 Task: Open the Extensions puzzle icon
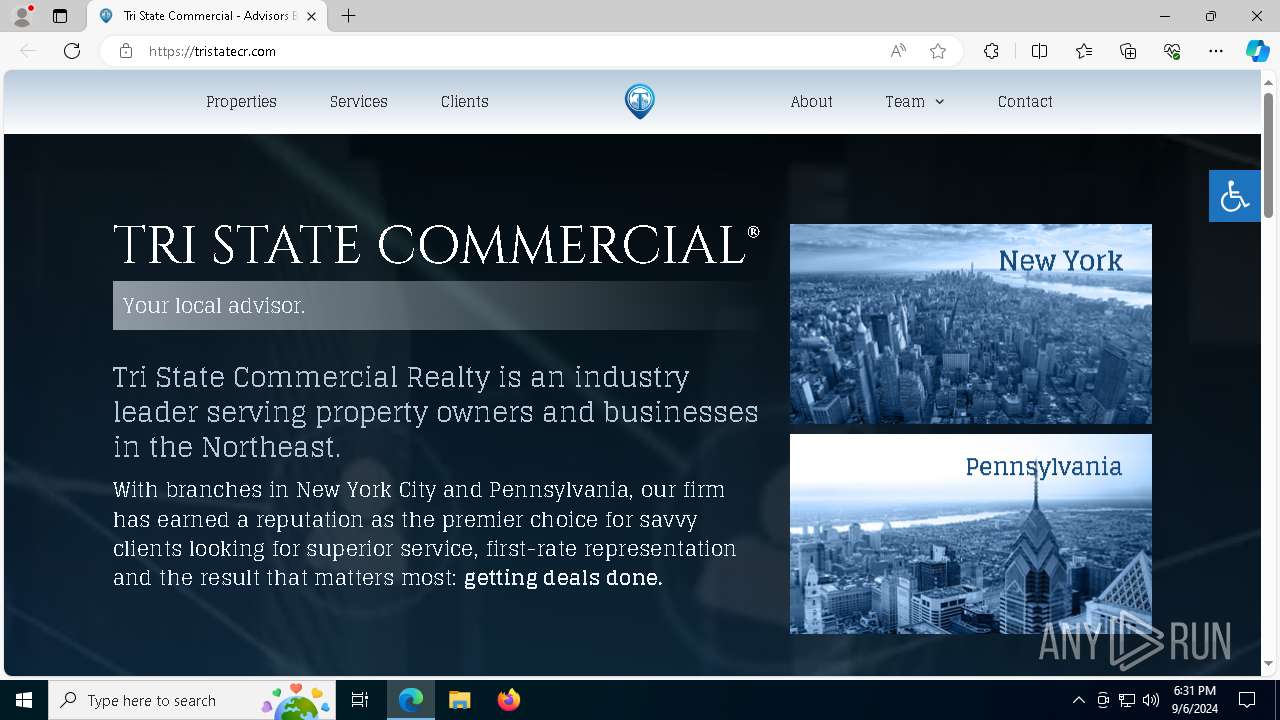click(991, 51)
